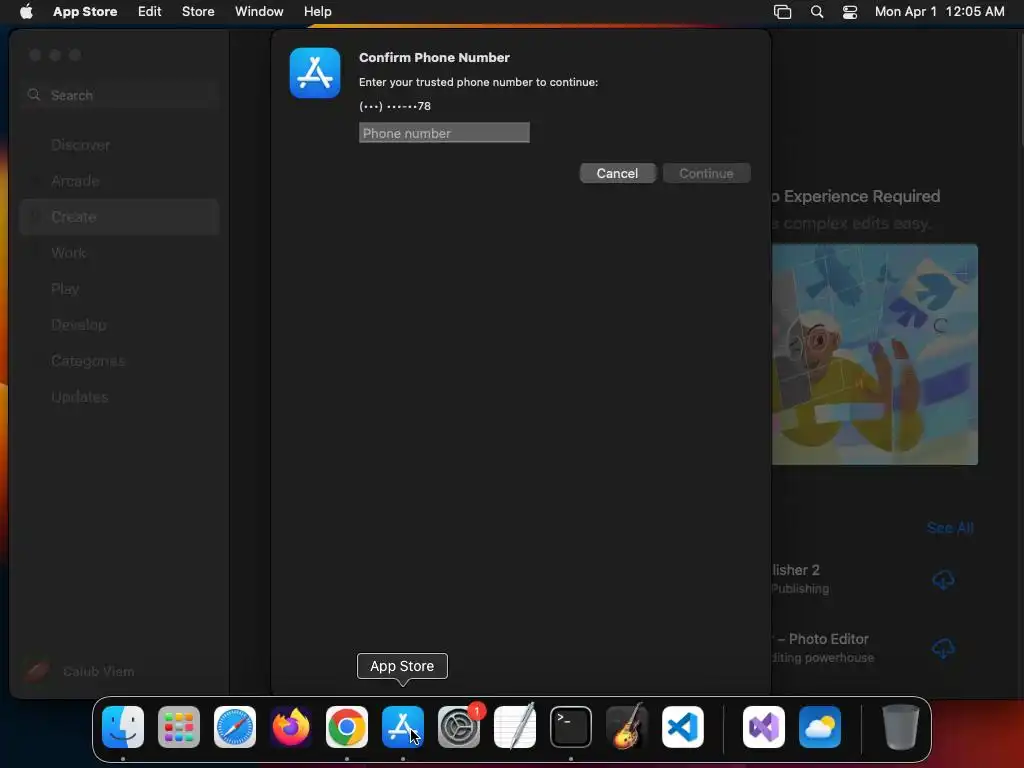Screen dimensions: 1024x768
Task: Click the sidebar Search field
Action: pos(119,95)
